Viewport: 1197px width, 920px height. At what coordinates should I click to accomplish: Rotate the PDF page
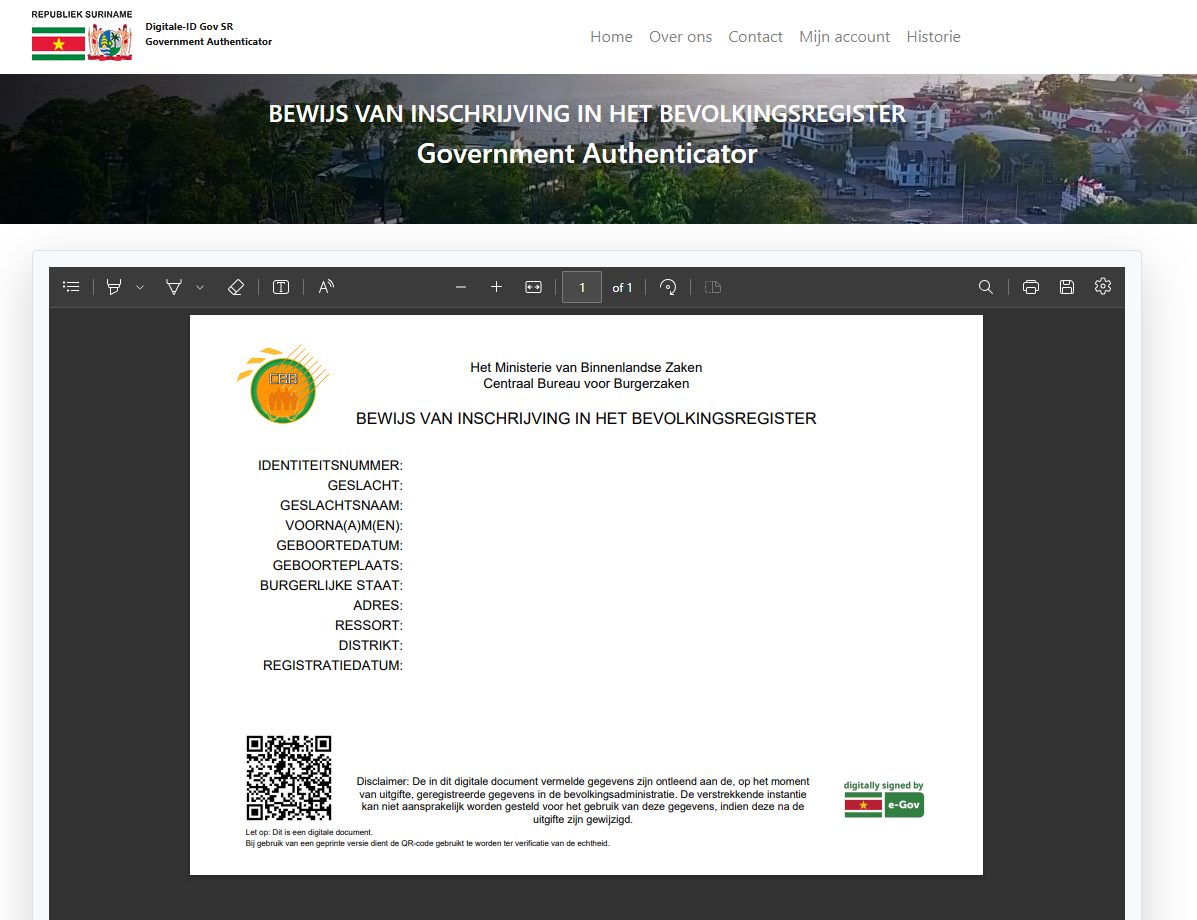[668, 287]
